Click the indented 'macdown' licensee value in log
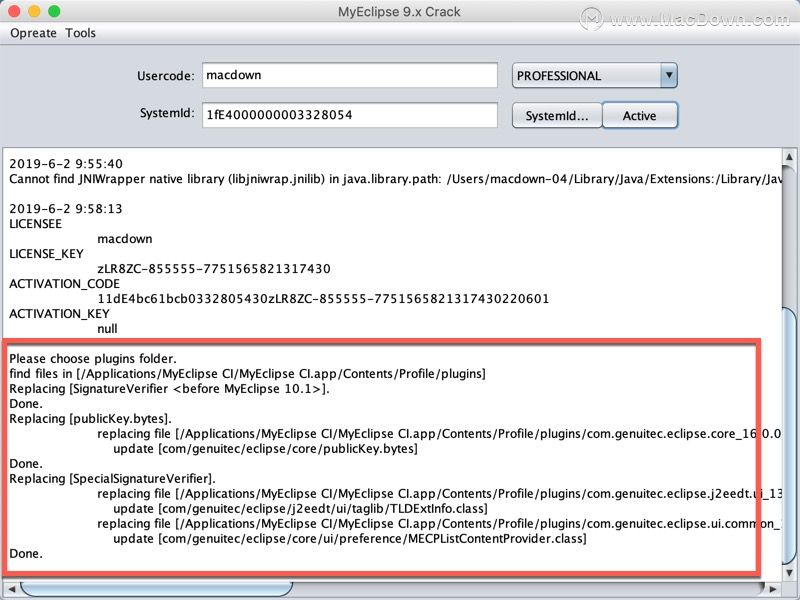800x600 pixels. pyautogui.click(x=124, y=239)
